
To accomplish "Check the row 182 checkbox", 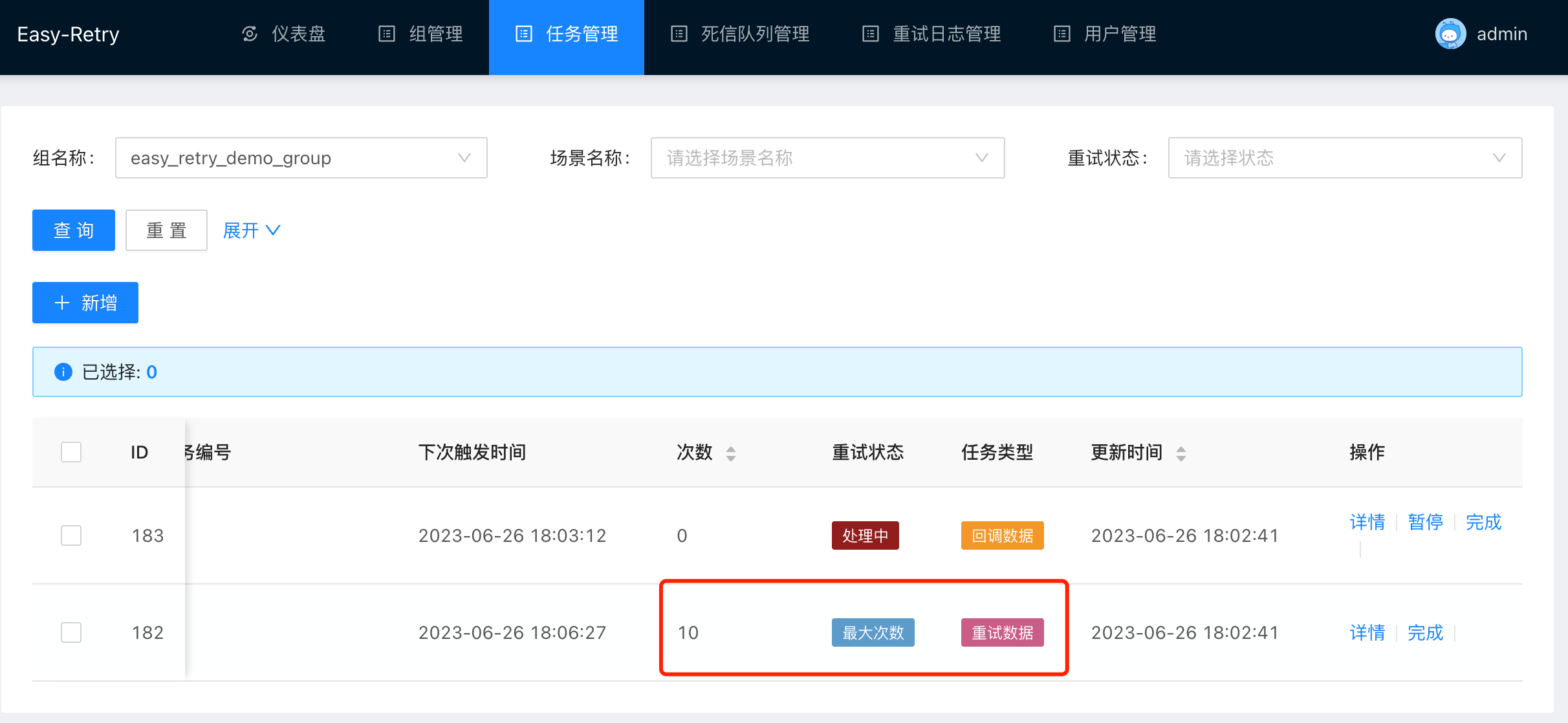I will (71, 632).
